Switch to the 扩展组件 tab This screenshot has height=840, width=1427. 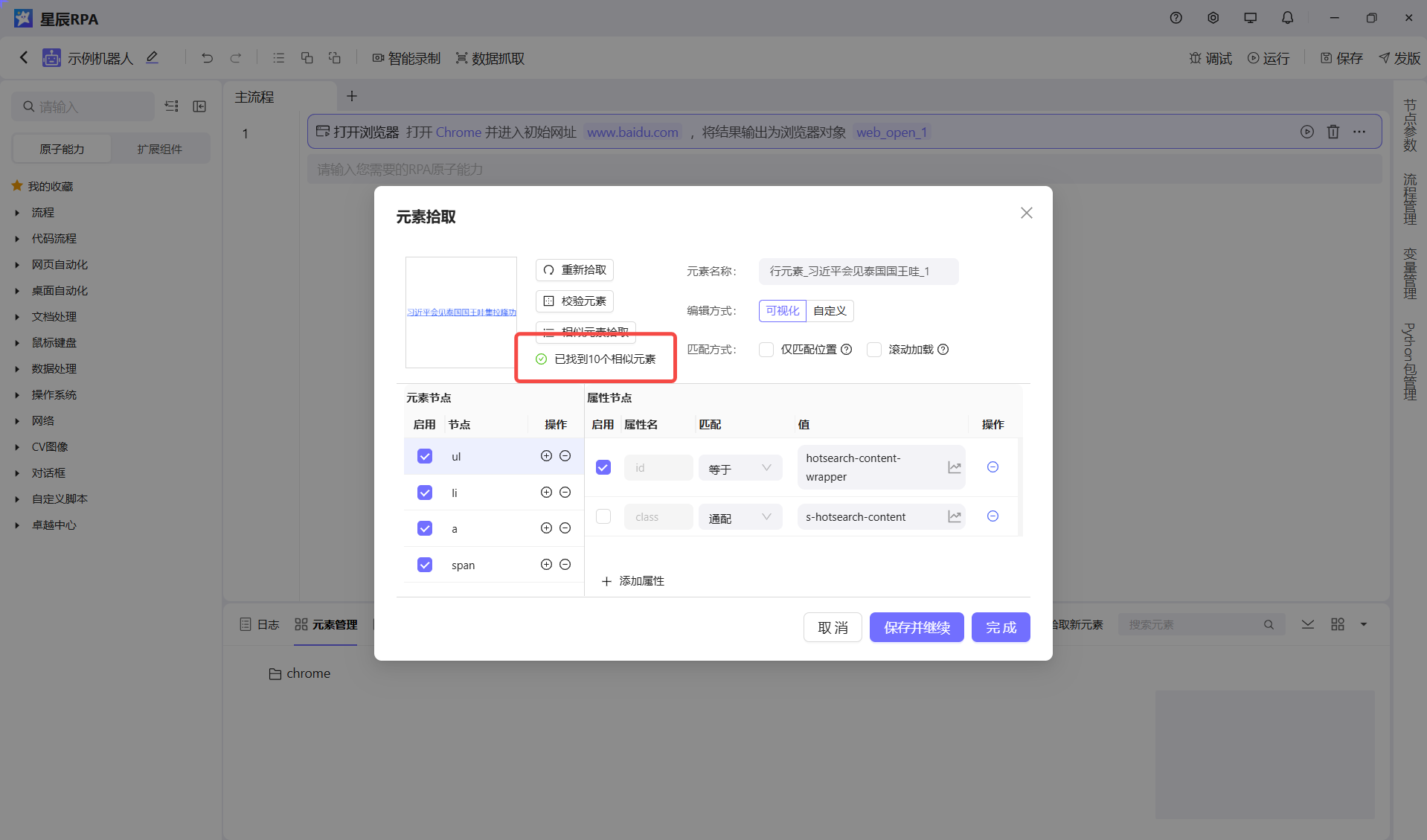tap(159, 149)
